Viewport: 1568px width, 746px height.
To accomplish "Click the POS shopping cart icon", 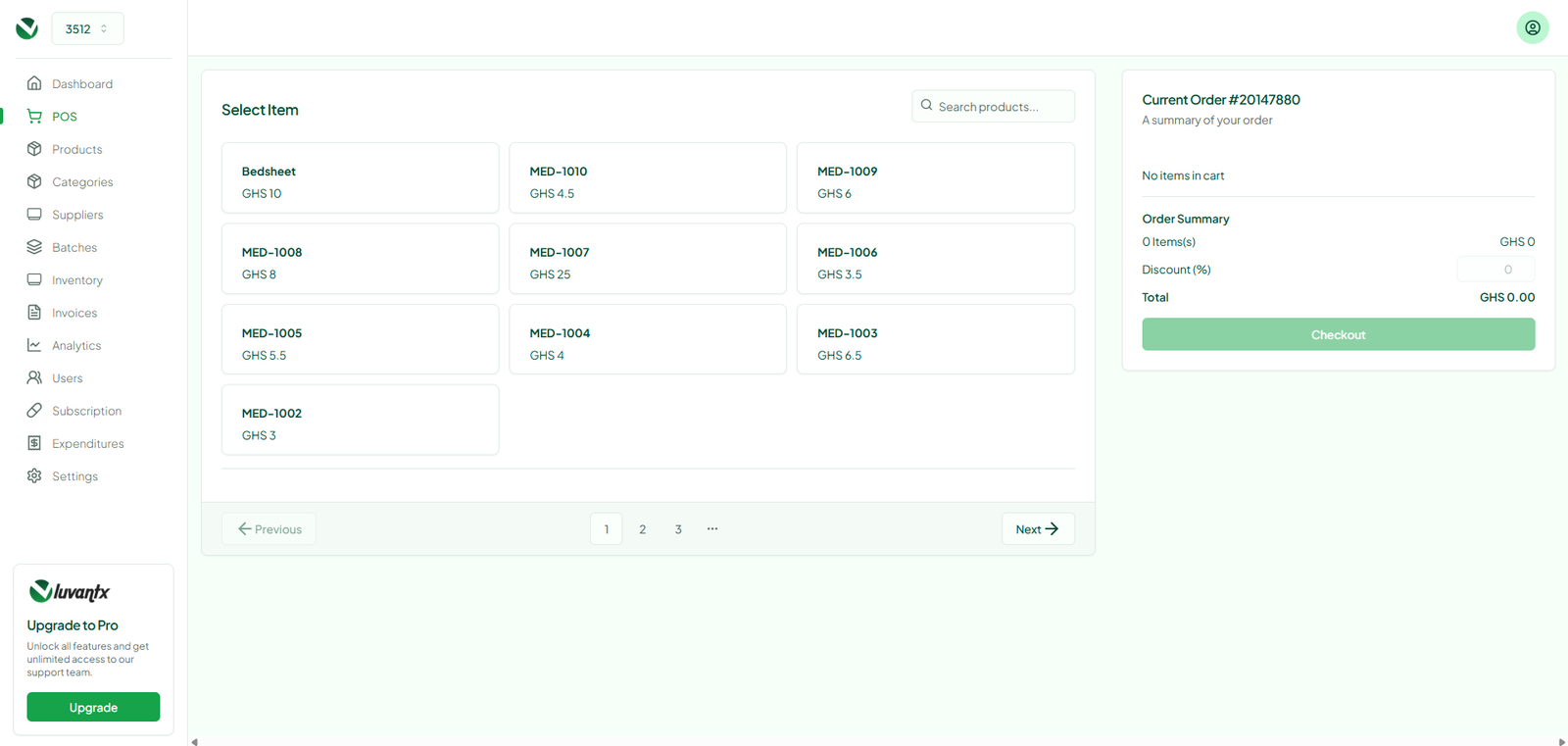I will pos(34,116).
